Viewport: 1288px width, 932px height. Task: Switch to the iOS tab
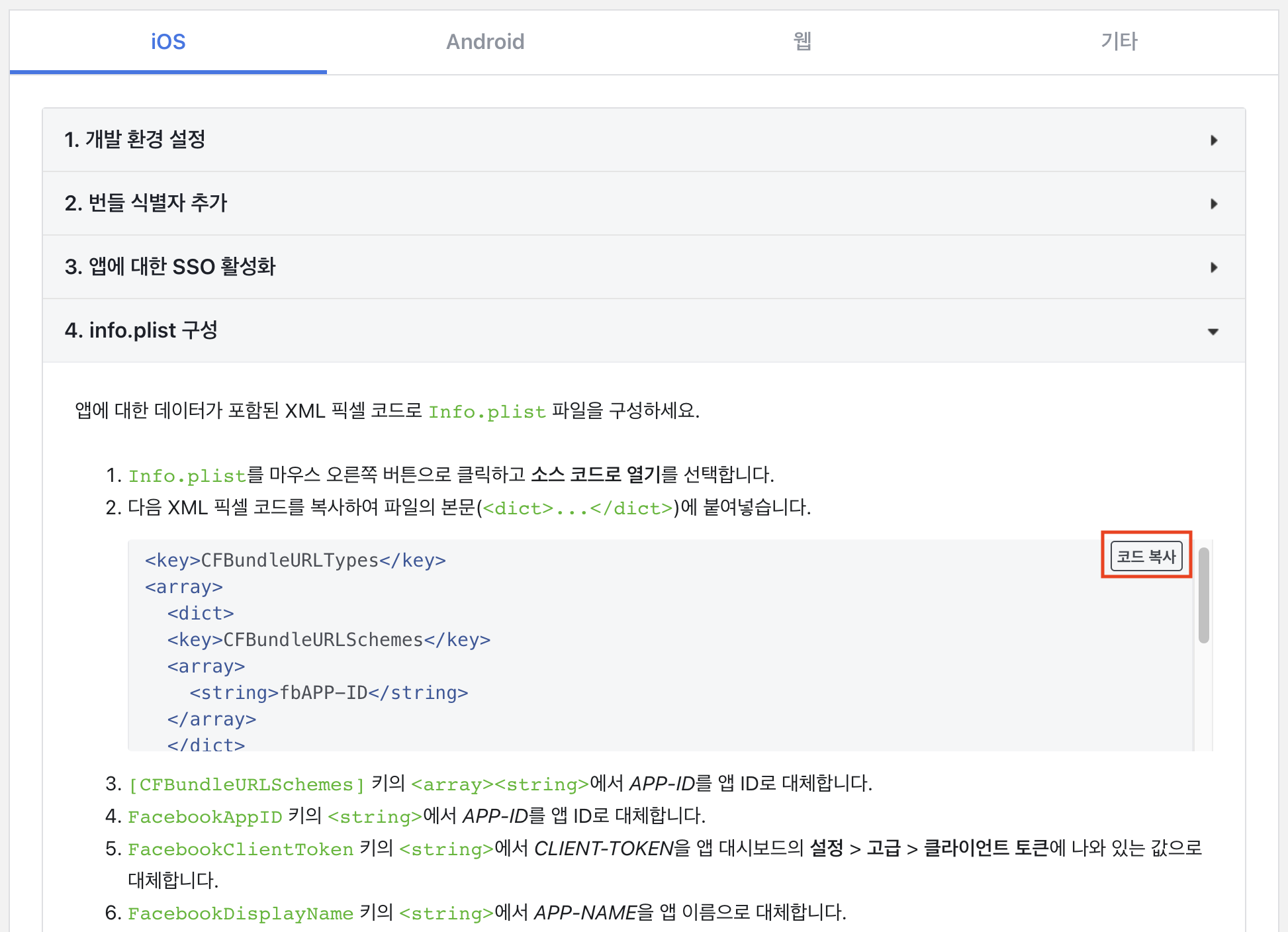click(168, 42)
